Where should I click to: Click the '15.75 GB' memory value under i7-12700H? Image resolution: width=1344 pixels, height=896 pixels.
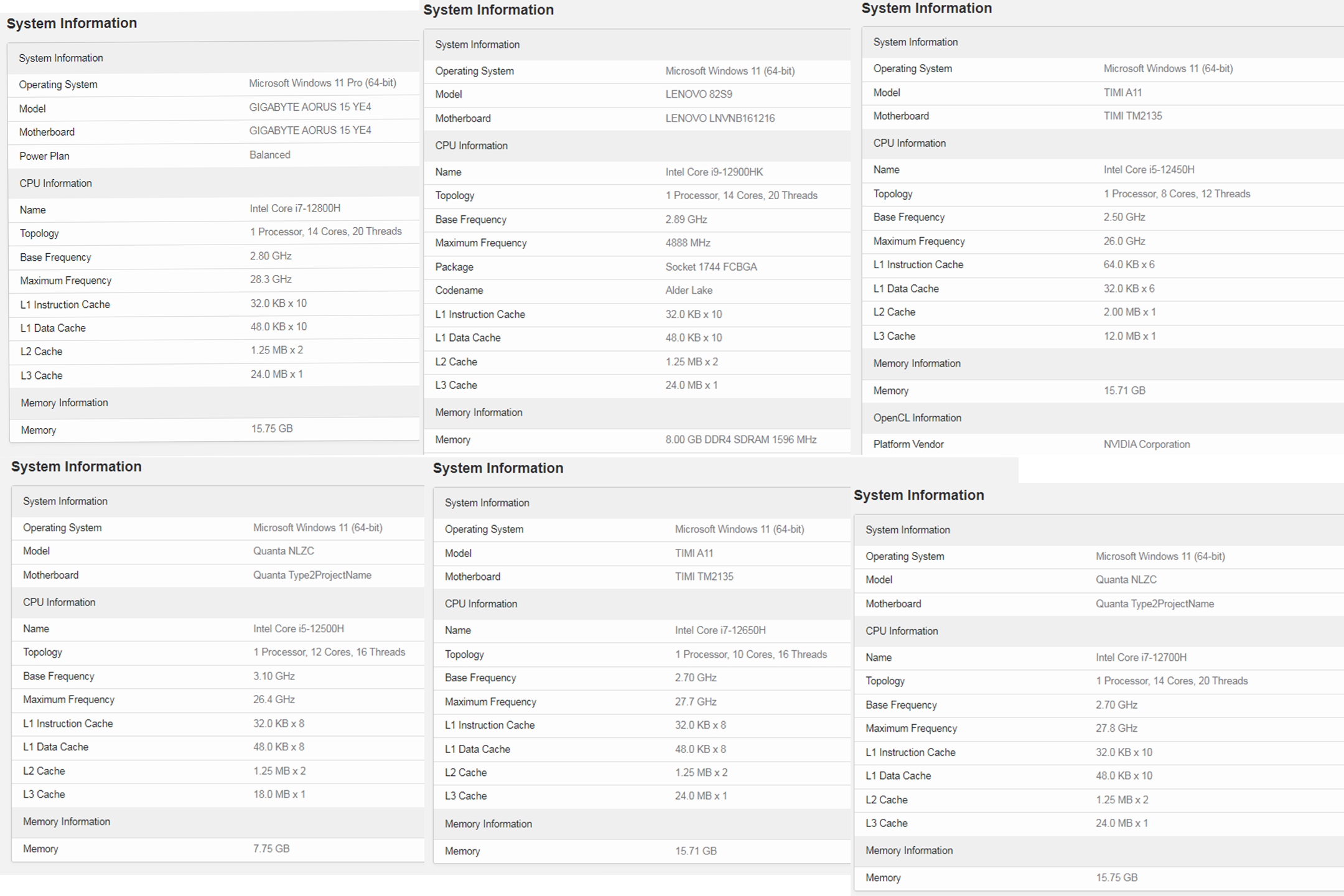1116,878
